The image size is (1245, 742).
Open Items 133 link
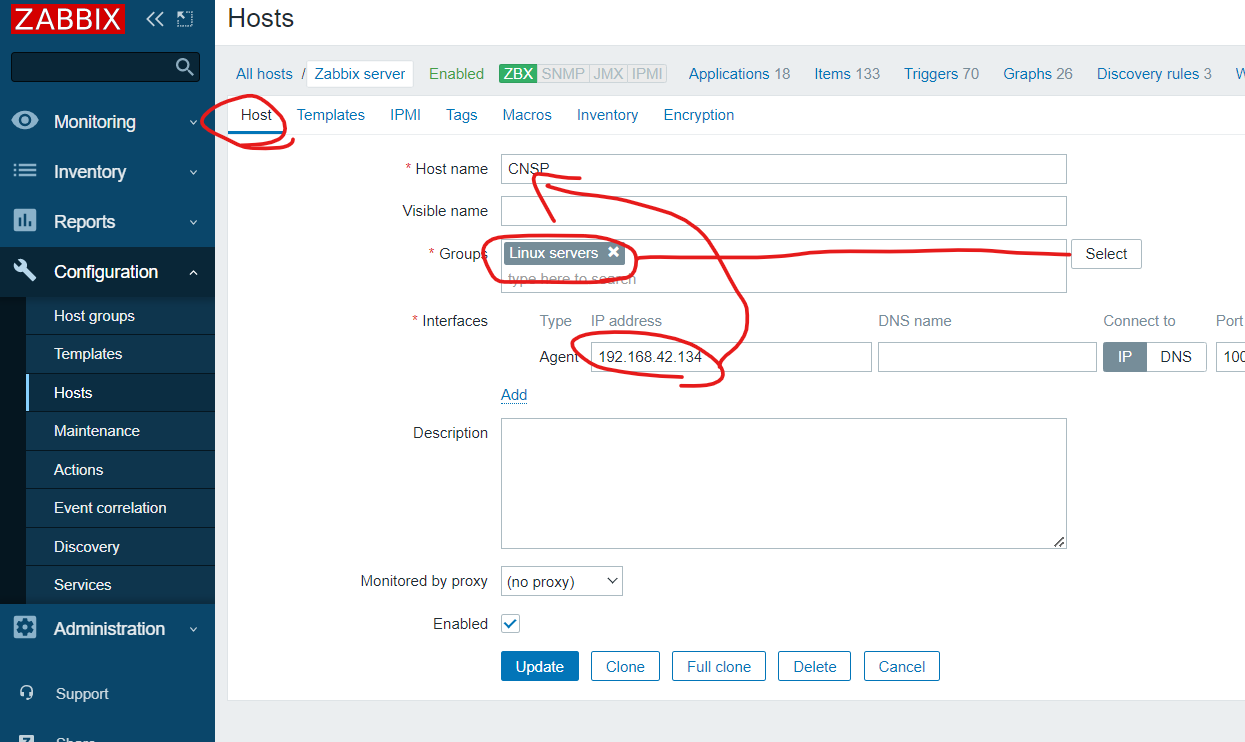tap(847, 74)
